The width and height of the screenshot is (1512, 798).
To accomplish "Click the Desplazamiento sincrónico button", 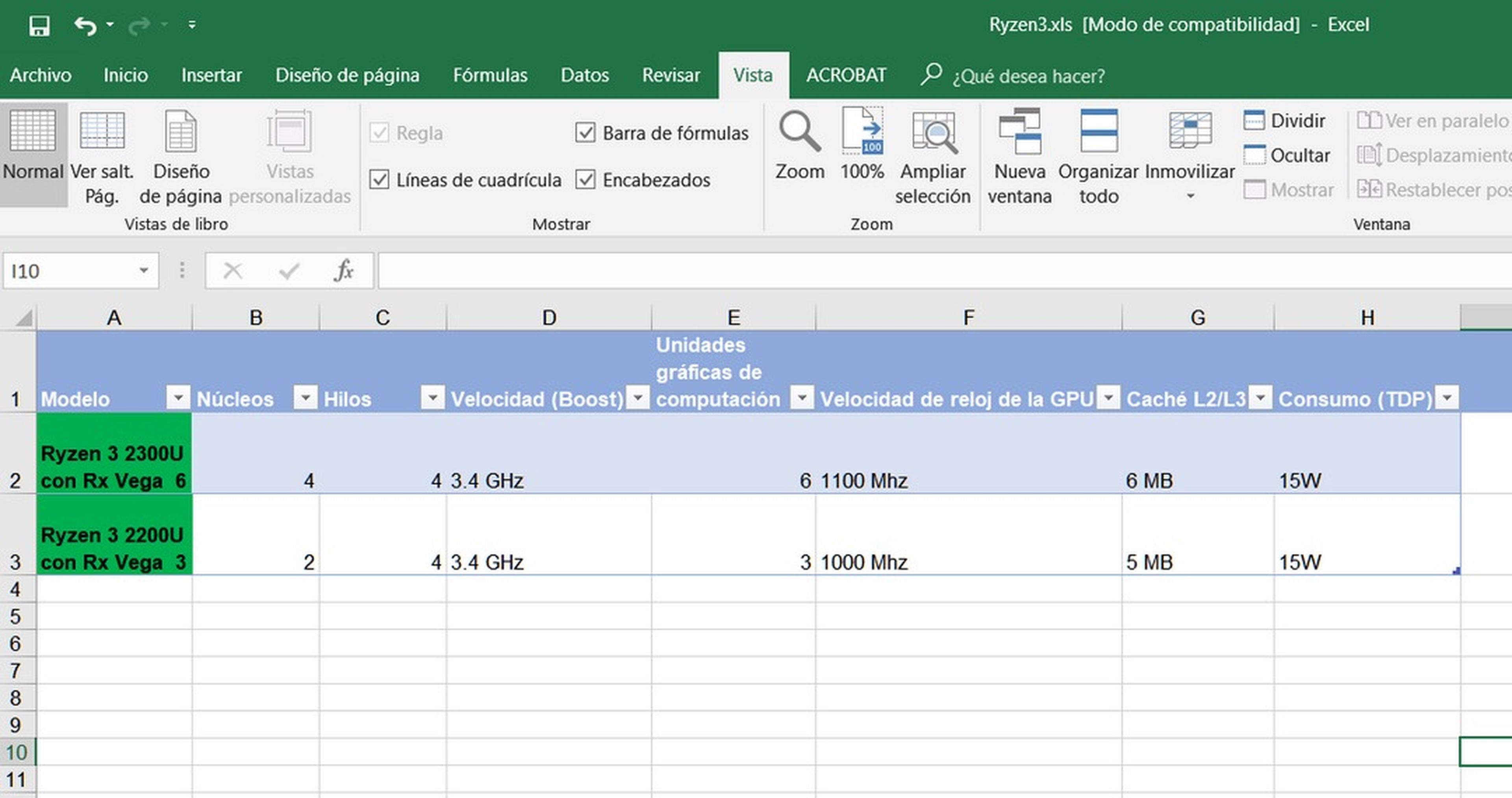I will click(x=1434, y=156).
